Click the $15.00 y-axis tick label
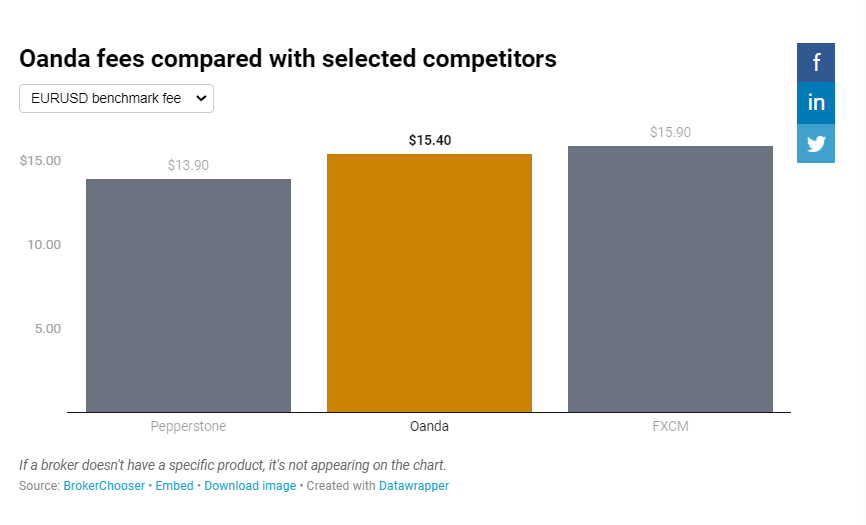 tap(40, 160)
